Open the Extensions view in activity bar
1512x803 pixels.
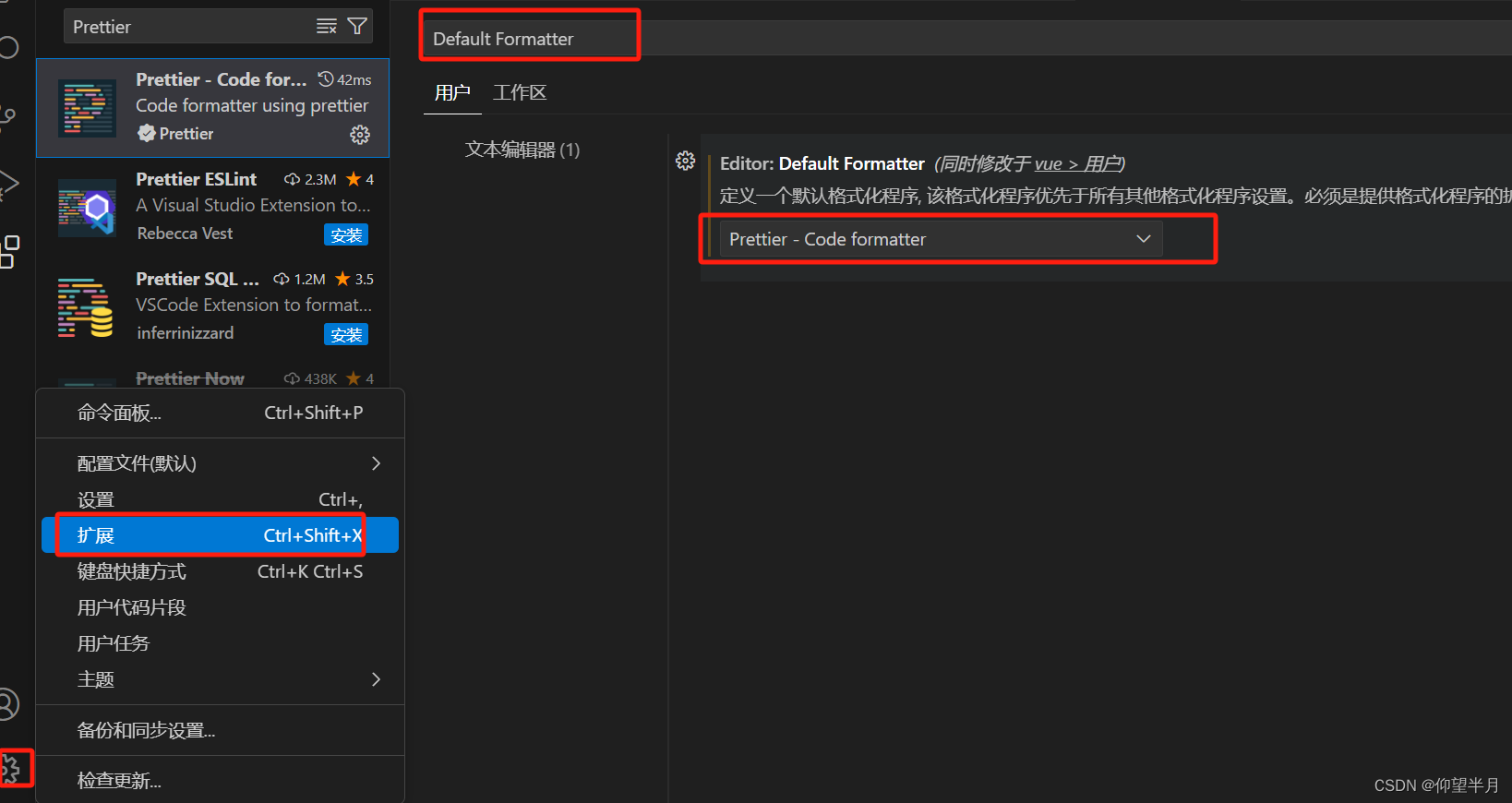9,251
